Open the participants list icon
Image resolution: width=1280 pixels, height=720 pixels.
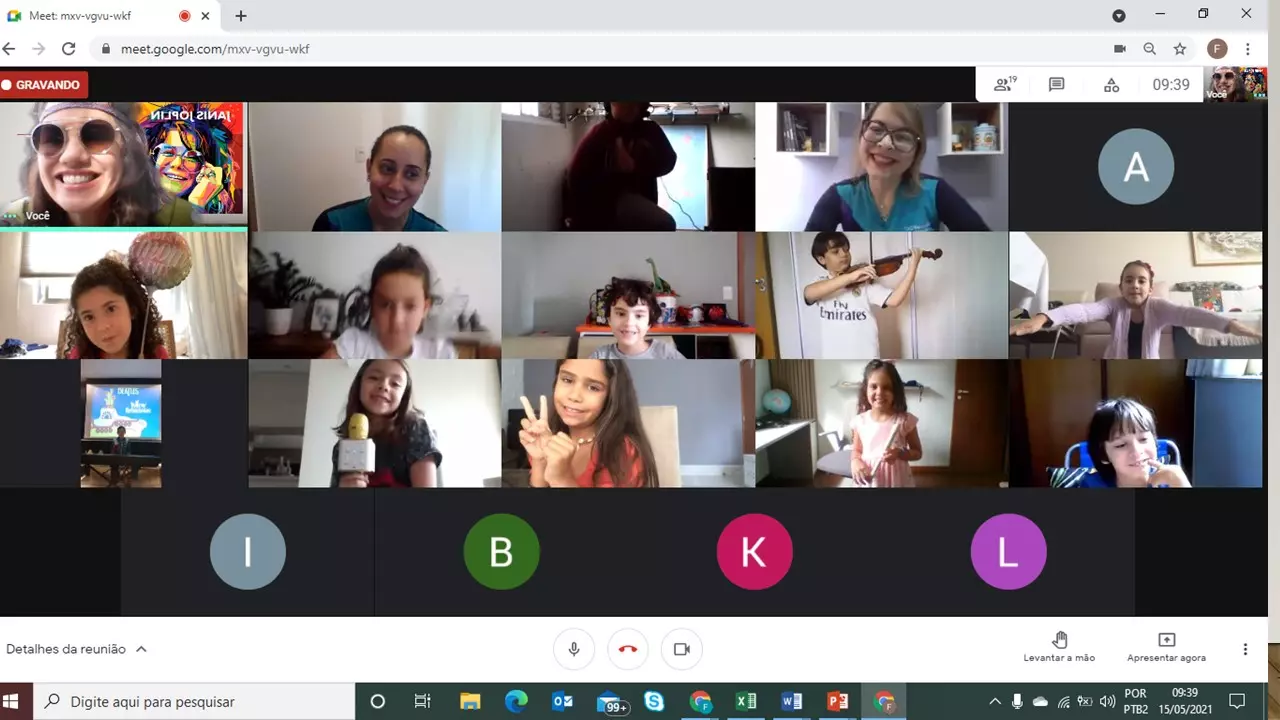pos(1004,85)
